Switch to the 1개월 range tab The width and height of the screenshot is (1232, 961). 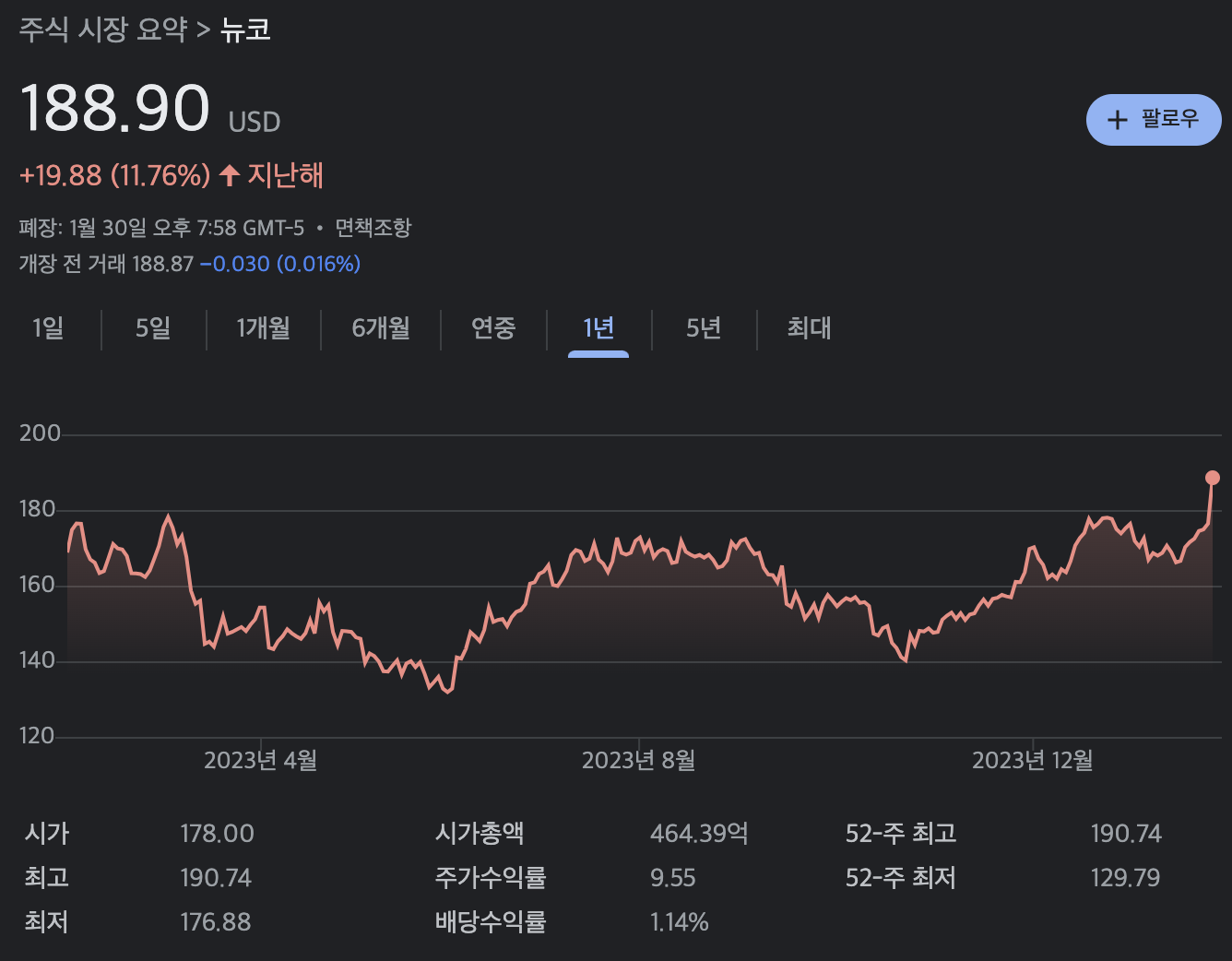coord(263,327)
